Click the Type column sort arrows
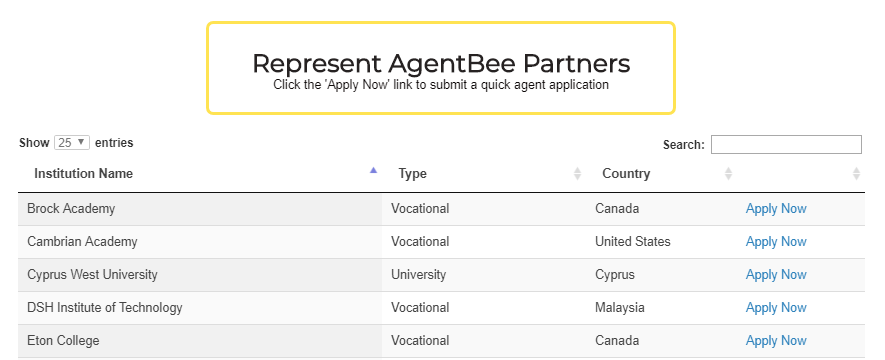Screen dimensions: 885x360 577,174
